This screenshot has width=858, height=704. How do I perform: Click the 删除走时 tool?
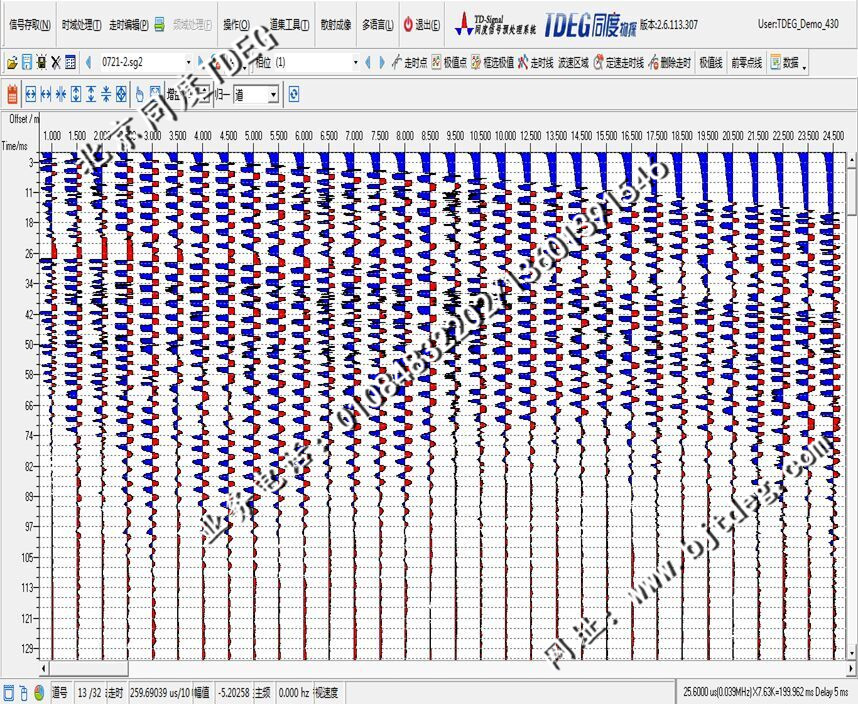tap(670, 63)
